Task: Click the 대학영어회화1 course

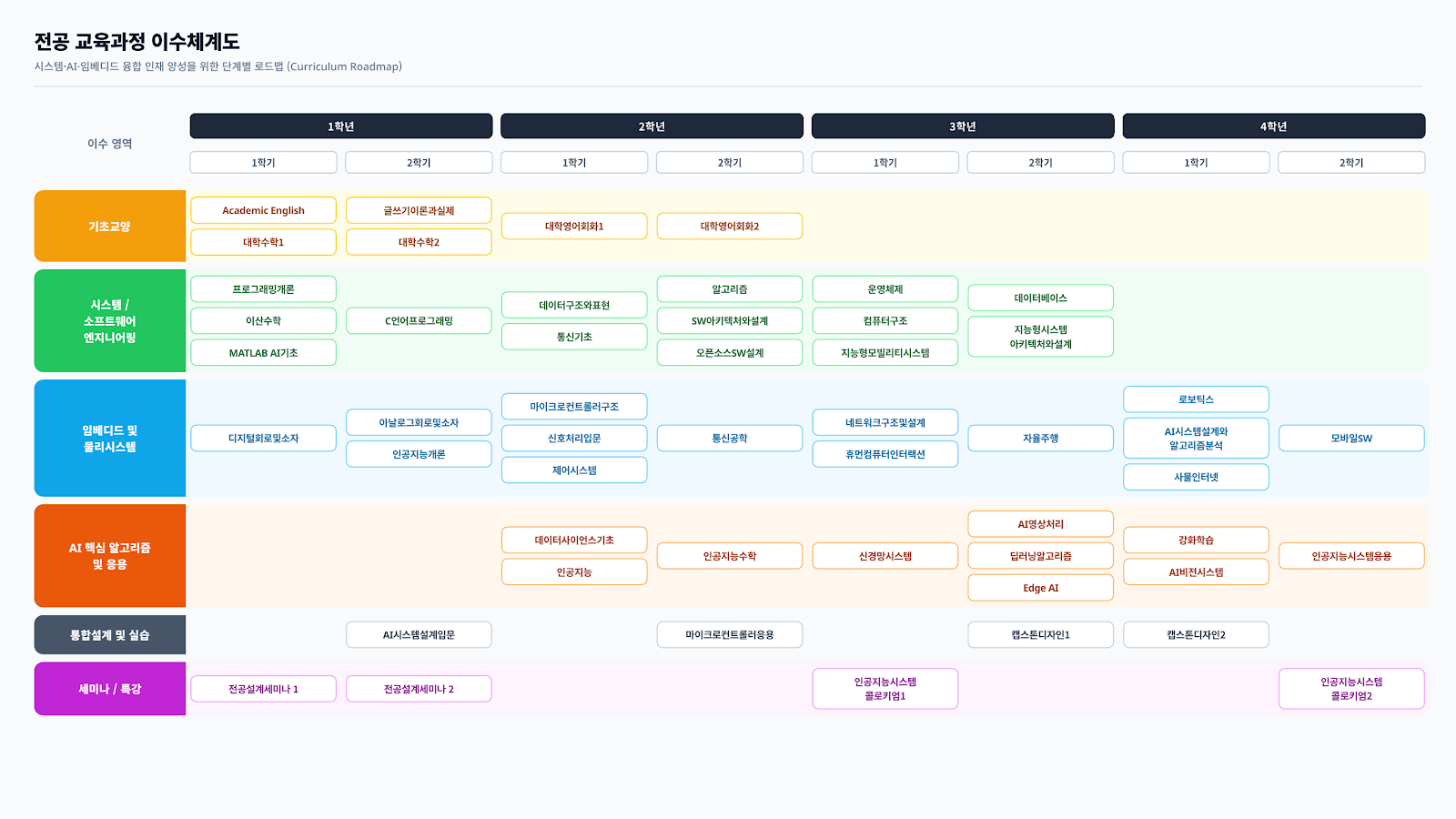Action: click(574, 226)
